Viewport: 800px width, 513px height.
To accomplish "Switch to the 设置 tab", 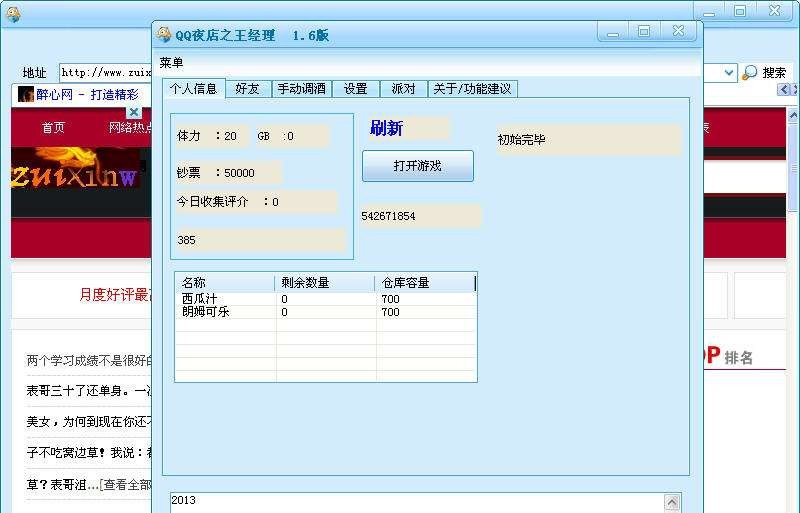I will 356,89.
